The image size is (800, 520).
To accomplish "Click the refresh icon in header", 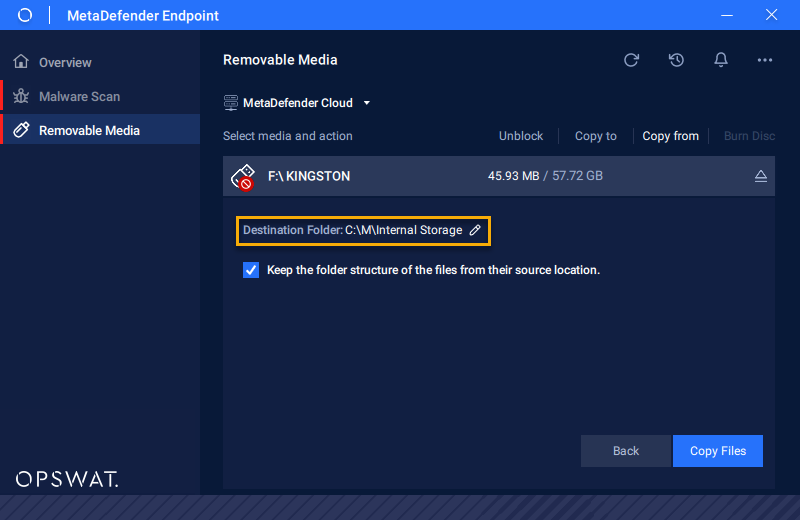I will click(631, 60).
